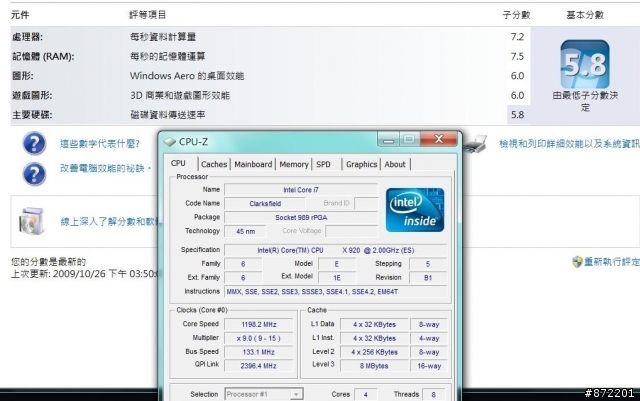Click the question mark icon beside 這些數字代表什麼
Viewport: 640px width, 401px height.
pyautogui.click(x=34, y=143)
